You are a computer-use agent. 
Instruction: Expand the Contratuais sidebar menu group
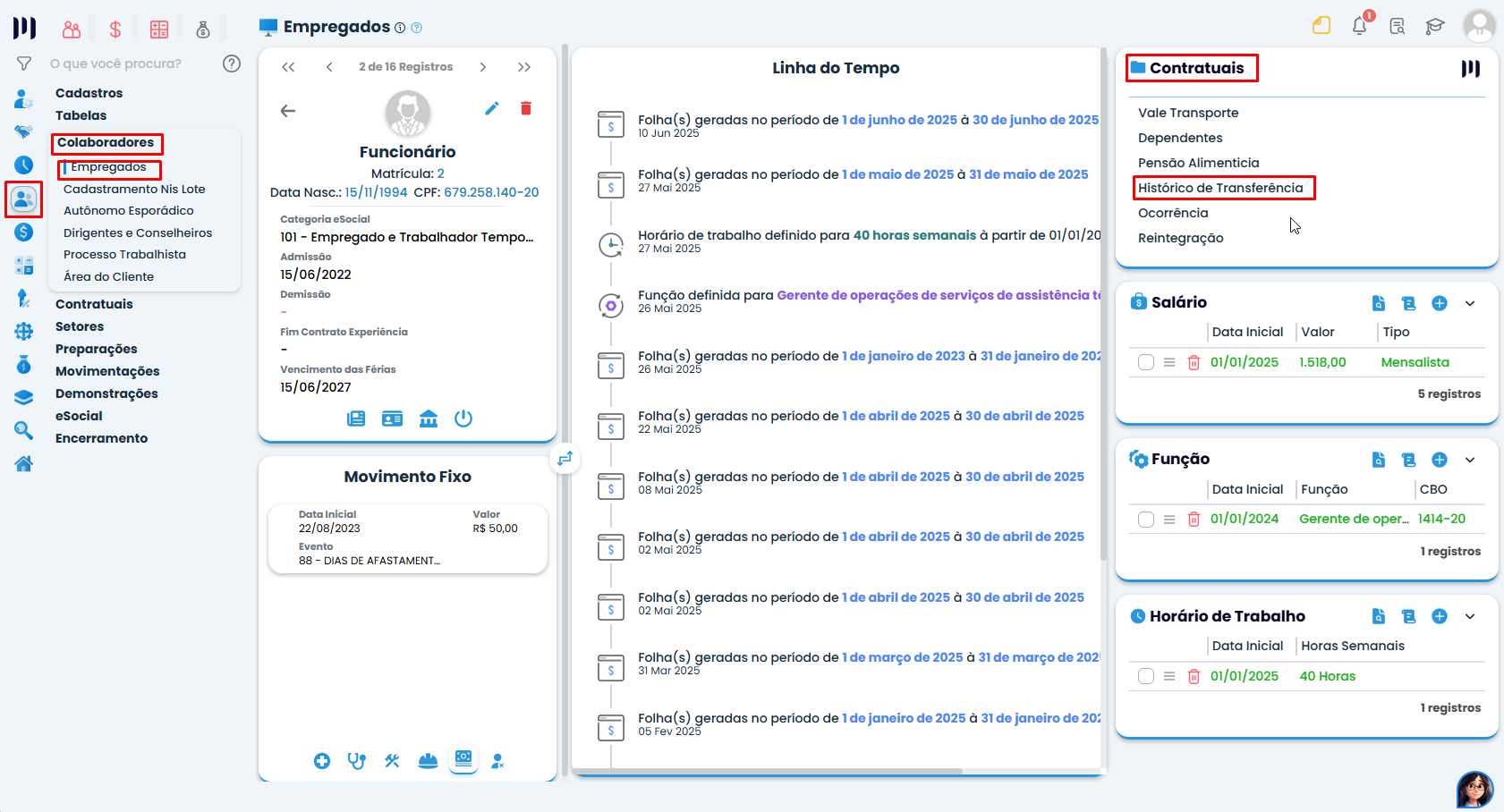pyautogui.click(x=94, y=304)
